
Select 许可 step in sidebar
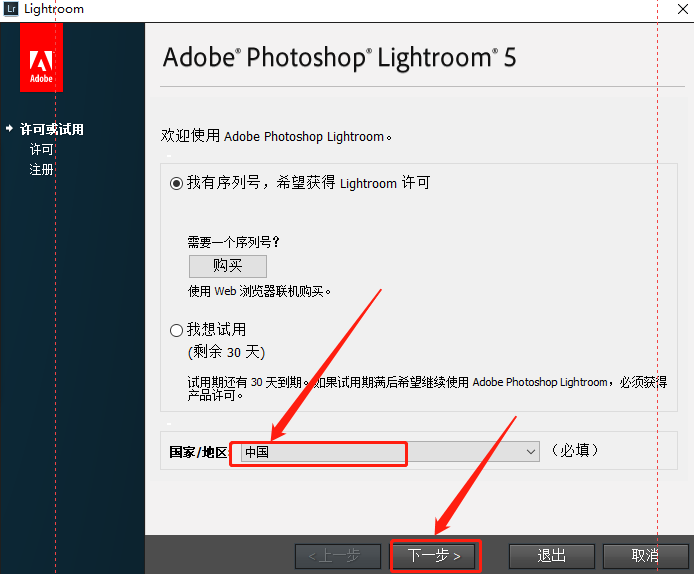point(42,149)
